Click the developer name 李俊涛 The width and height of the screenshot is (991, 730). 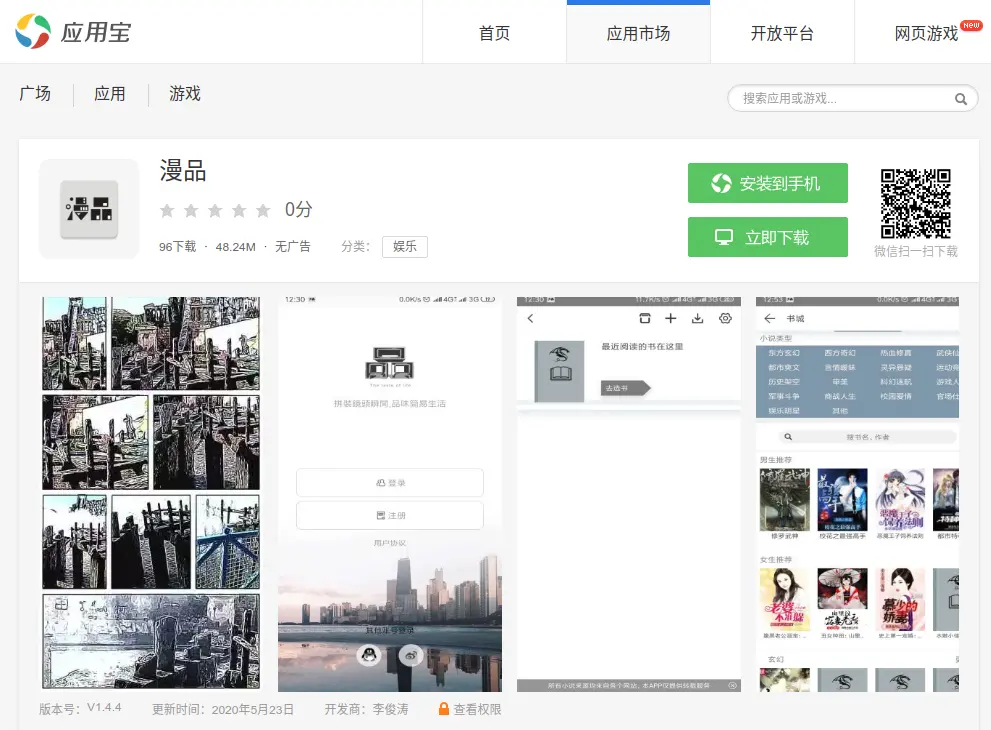click(x=391, y=710)
